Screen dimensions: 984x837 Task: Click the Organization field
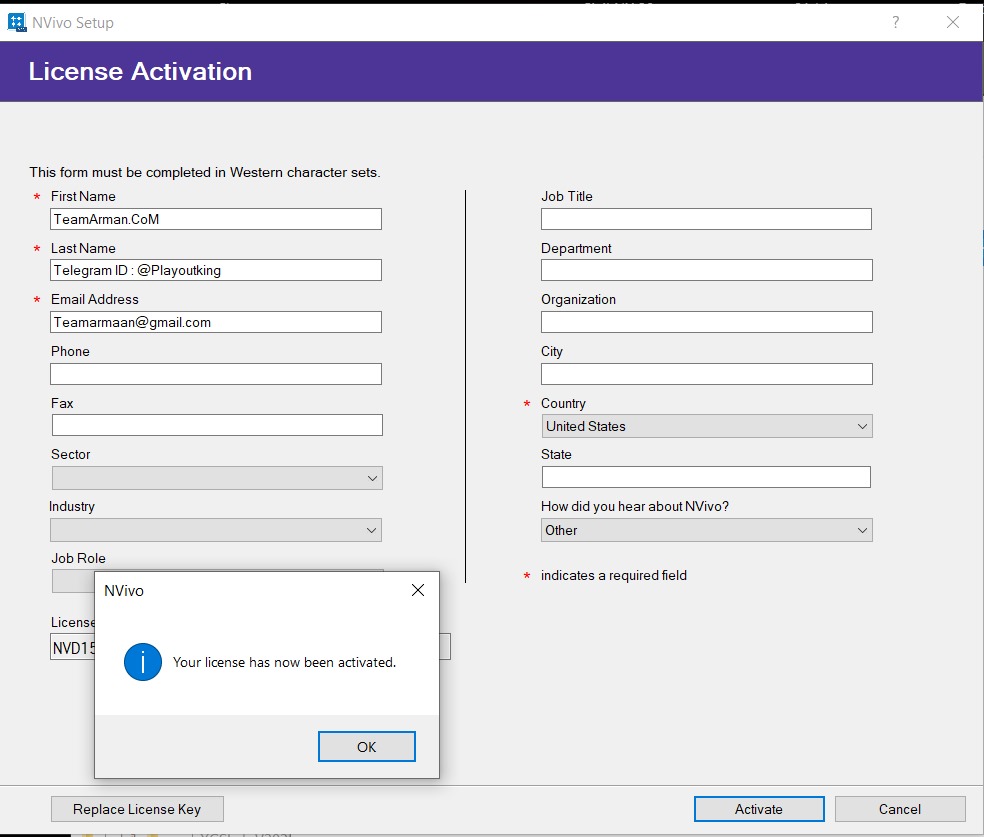pos(707,322)
